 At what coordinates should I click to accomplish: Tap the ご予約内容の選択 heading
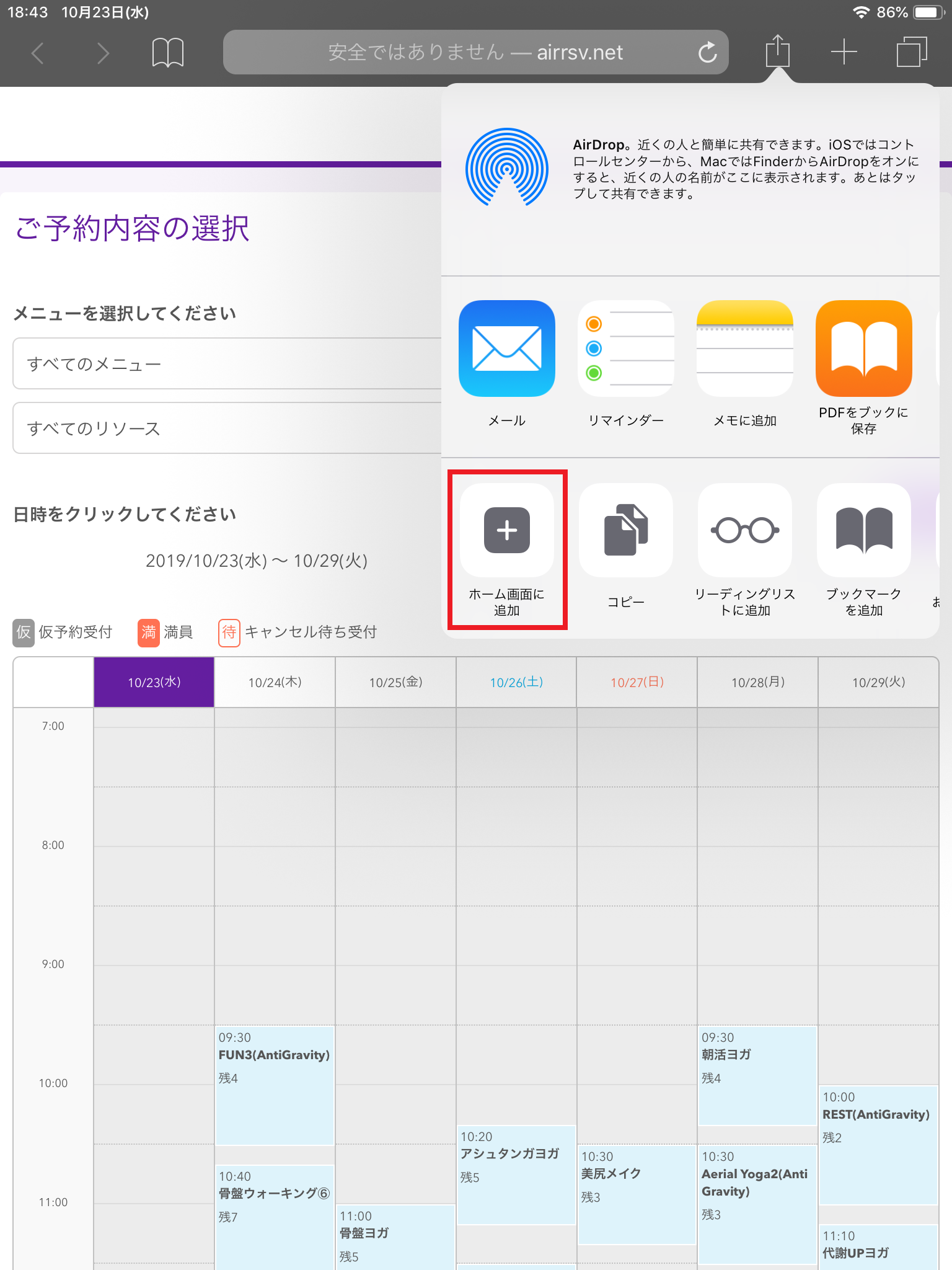(x=132, y=228)
